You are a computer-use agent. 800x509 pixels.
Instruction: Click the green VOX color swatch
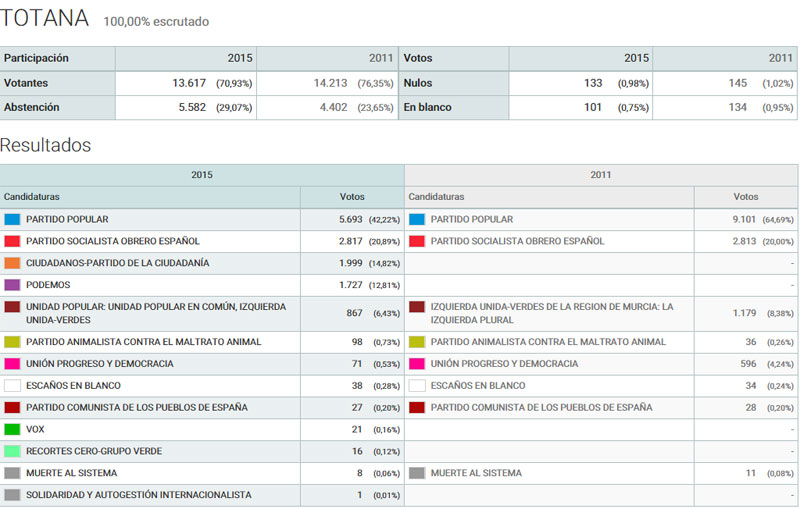[x=12, y=429]
